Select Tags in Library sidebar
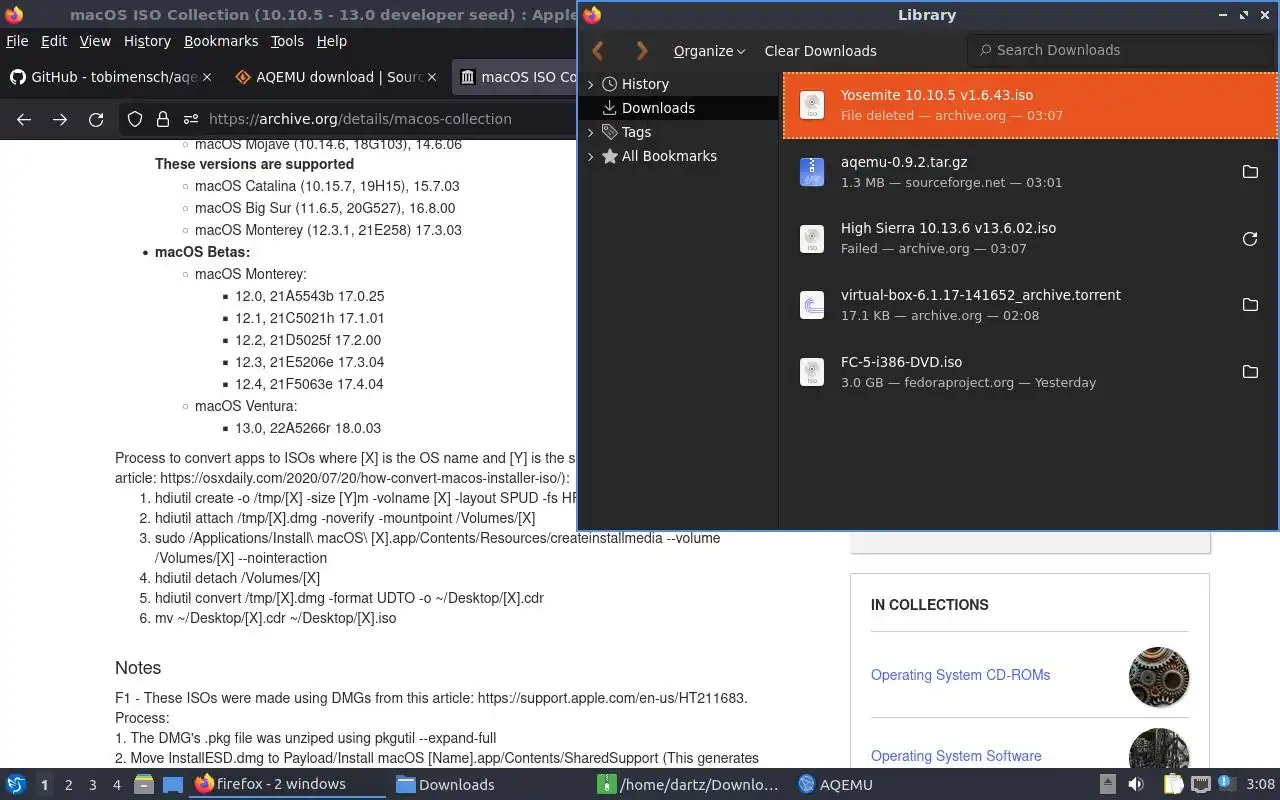 pos(636,132)
